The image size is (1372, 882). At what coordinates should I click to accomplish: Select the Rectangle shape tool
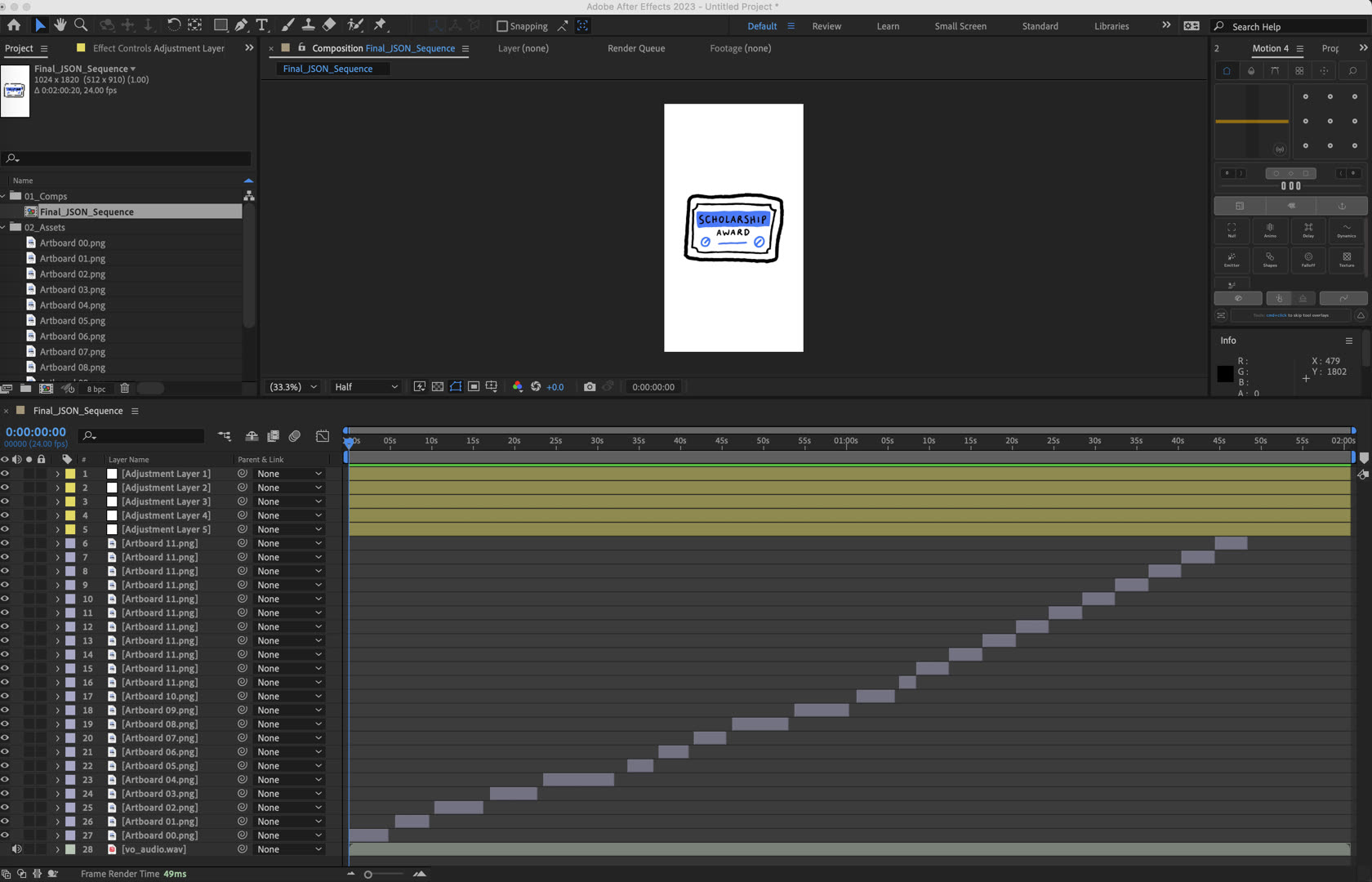click(x=220, y=25)
